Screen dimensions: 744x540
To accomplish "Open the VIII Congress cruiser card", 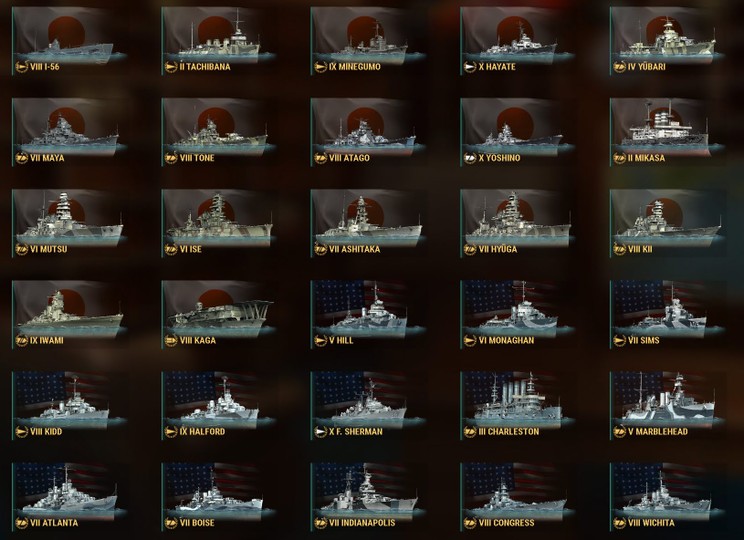I will coord(518,496).
